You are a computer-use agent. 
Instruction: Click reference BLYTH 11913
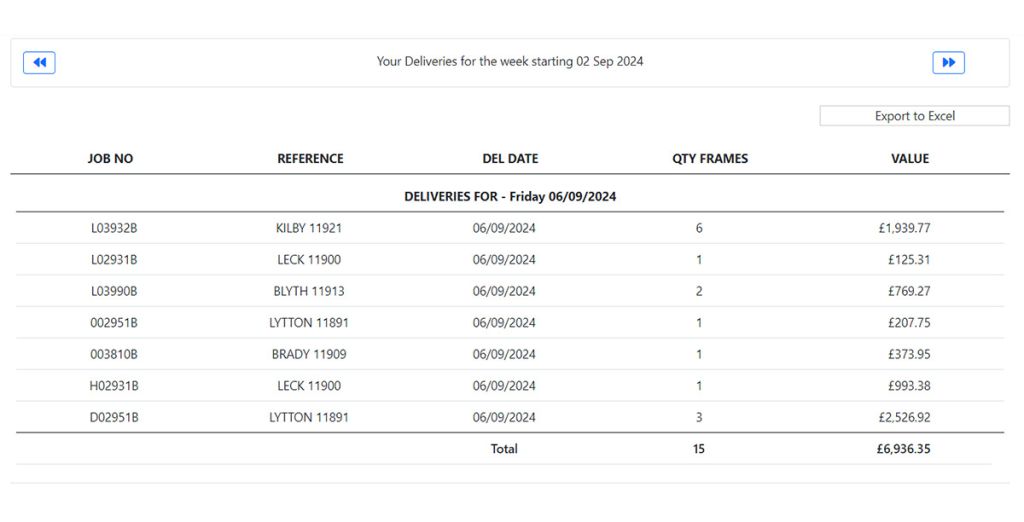pyautogui.click(x=309, y=291)
